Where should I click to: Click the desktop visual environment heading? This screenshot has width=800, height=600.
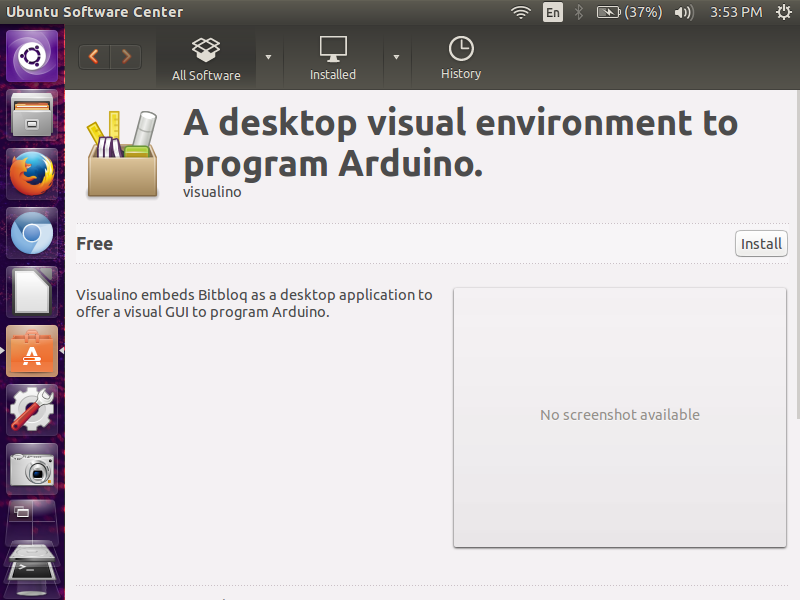pyautogui.click(x=461, y=143)
